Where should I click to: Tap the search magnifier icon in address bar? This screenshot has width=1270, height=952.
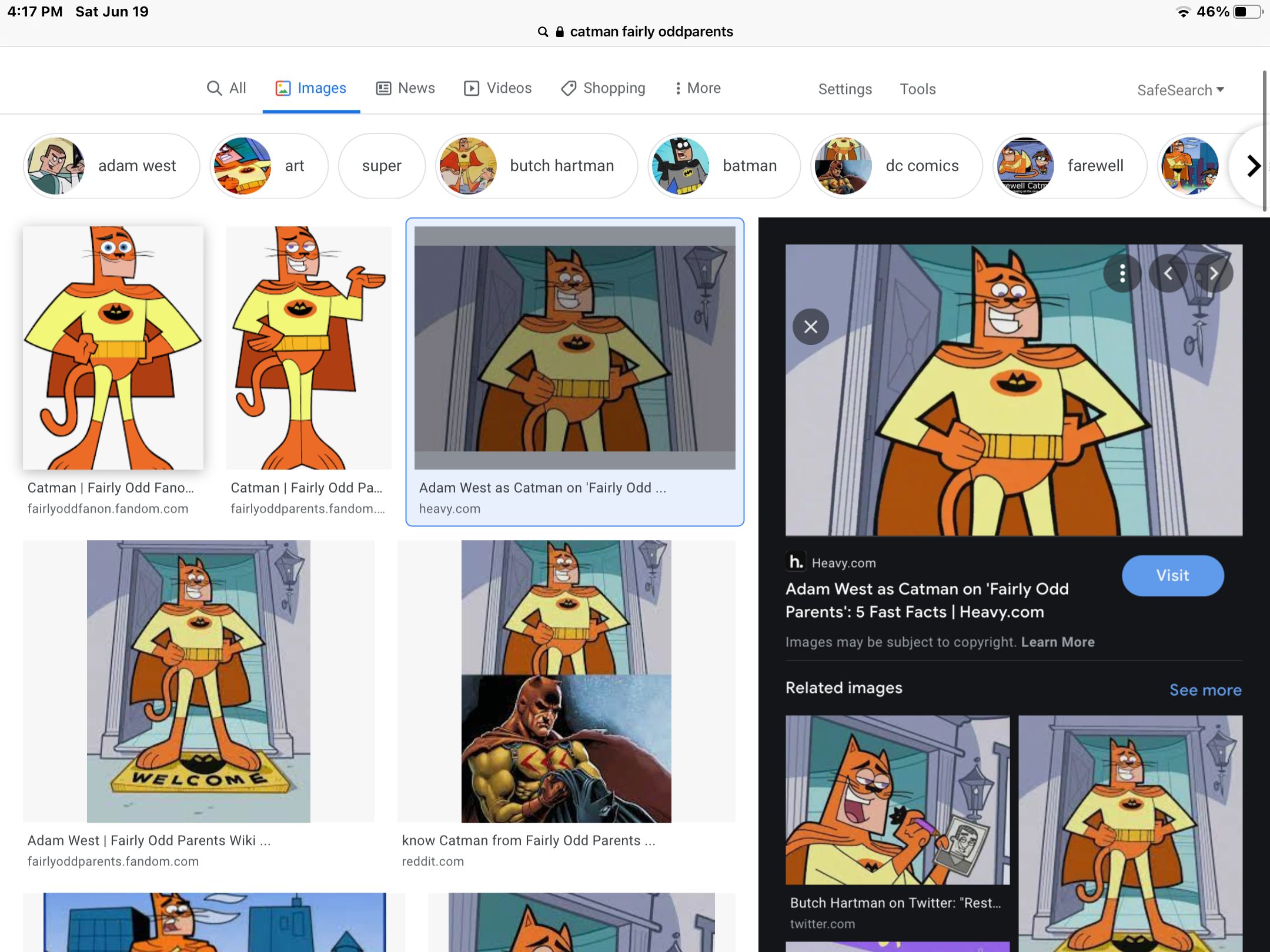[543, 32]
